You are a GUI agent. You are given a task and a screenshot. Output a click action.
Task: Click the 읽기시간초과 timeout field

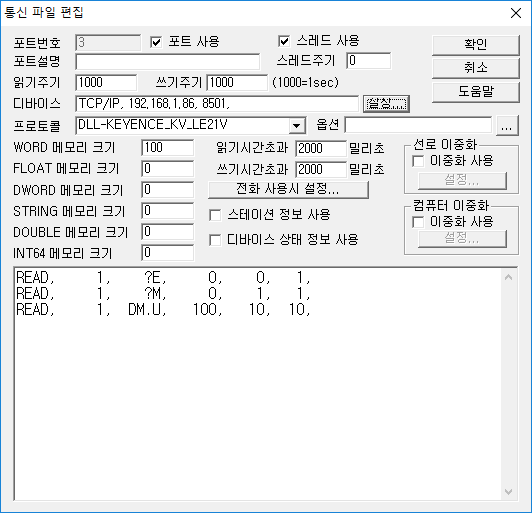pos(321,149)
